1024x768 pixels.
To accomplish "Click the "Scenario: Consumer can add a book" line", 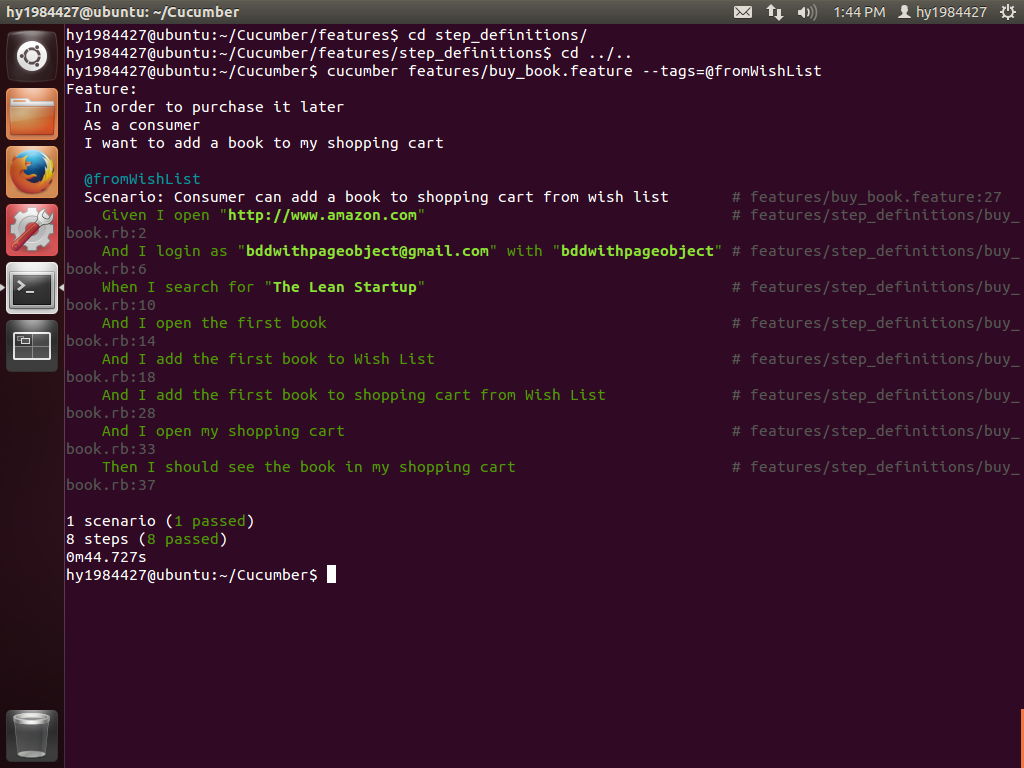I will click(376, 197).
